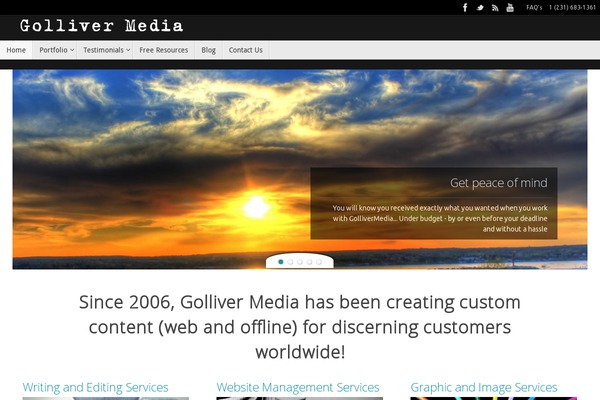Click the Website Management Services image
The height and width of the screenshot is (400, 600).
click(300, 398)
